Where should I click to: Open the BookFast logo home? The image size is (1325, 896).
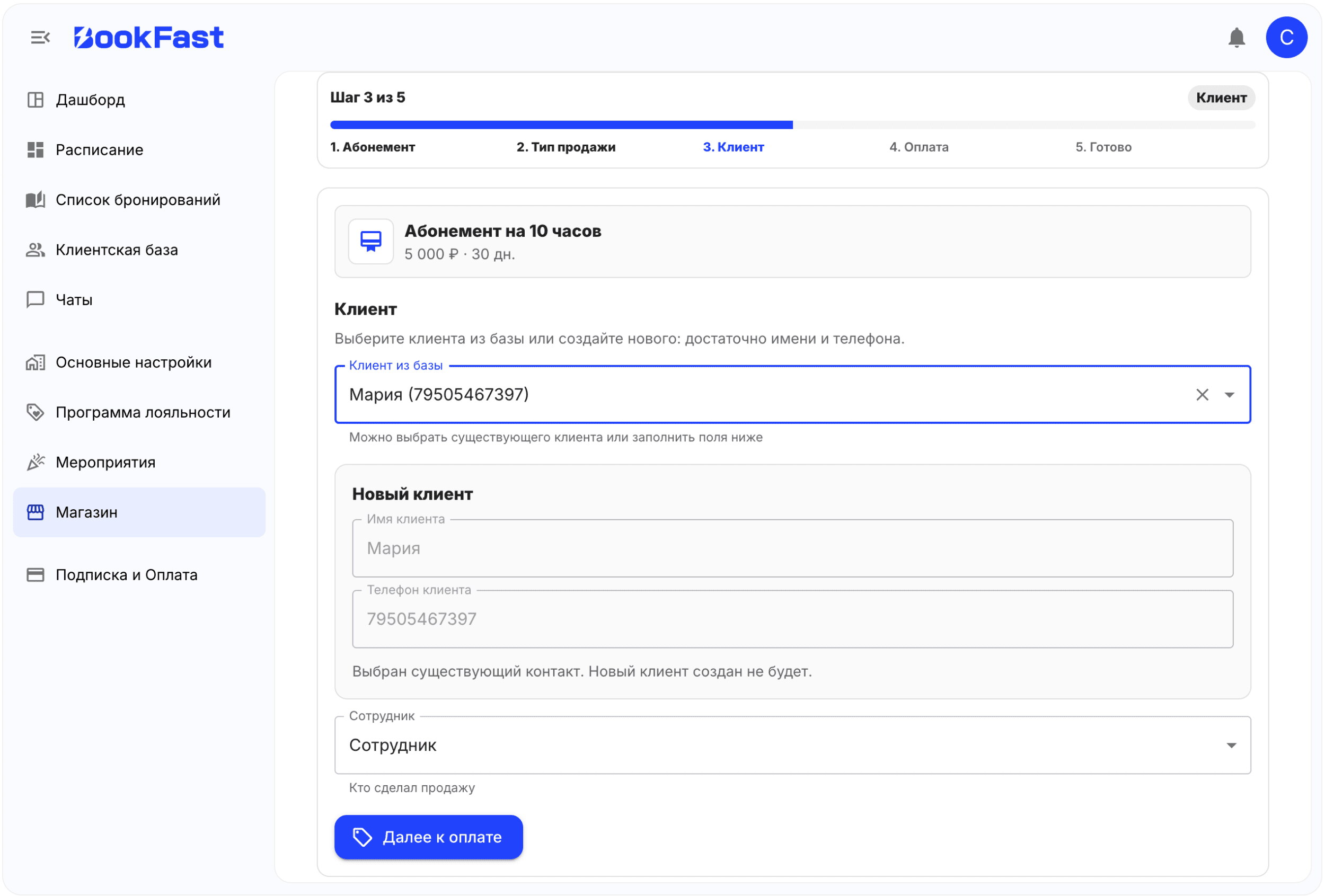coord(149,38)
